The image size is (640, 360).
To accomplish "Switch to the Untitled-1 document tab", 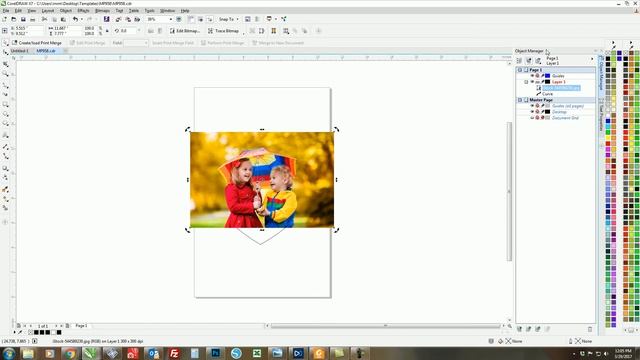I will (20, 51).
